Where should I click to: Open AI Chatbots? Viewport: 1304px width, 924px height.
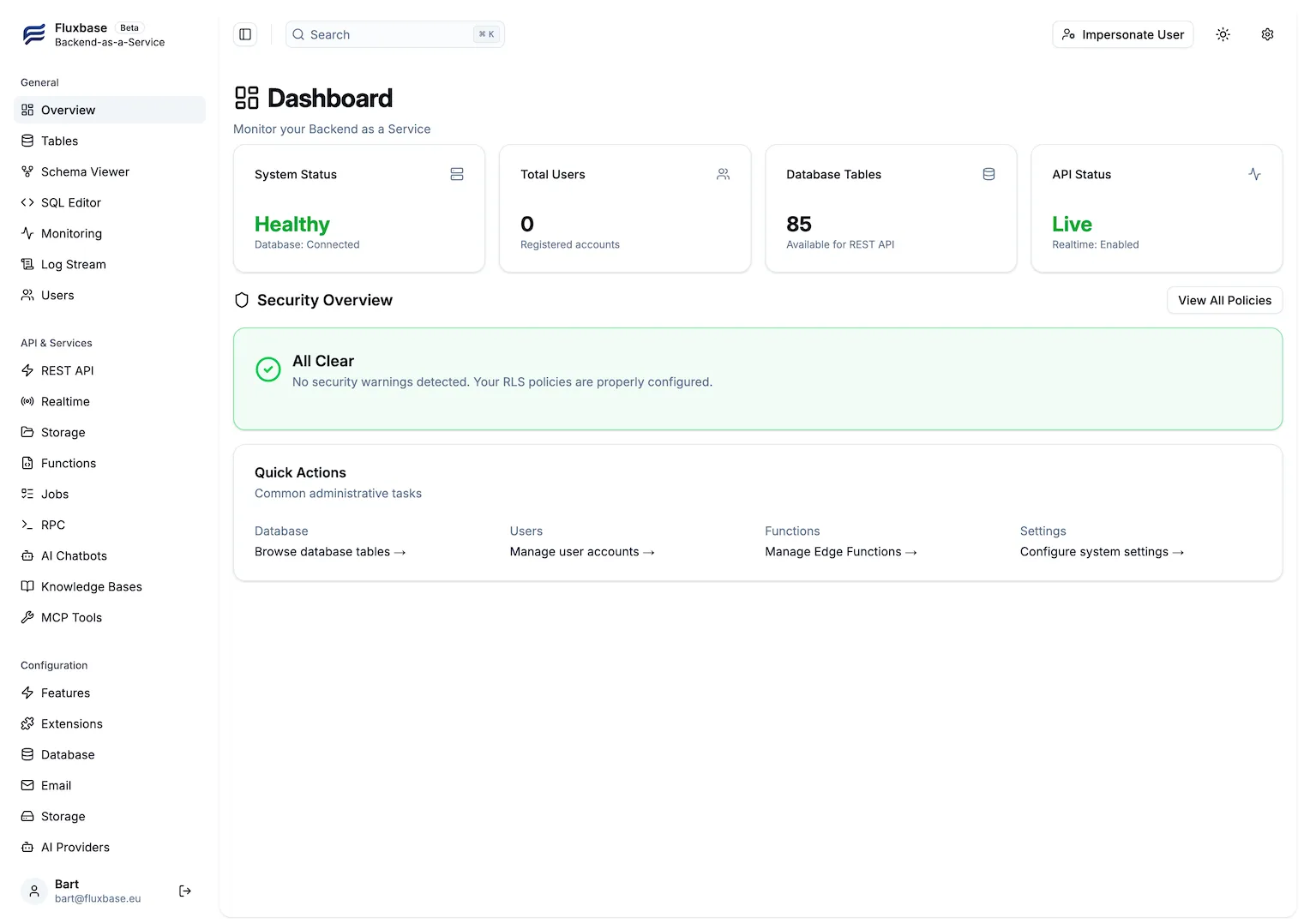[73, 555]
